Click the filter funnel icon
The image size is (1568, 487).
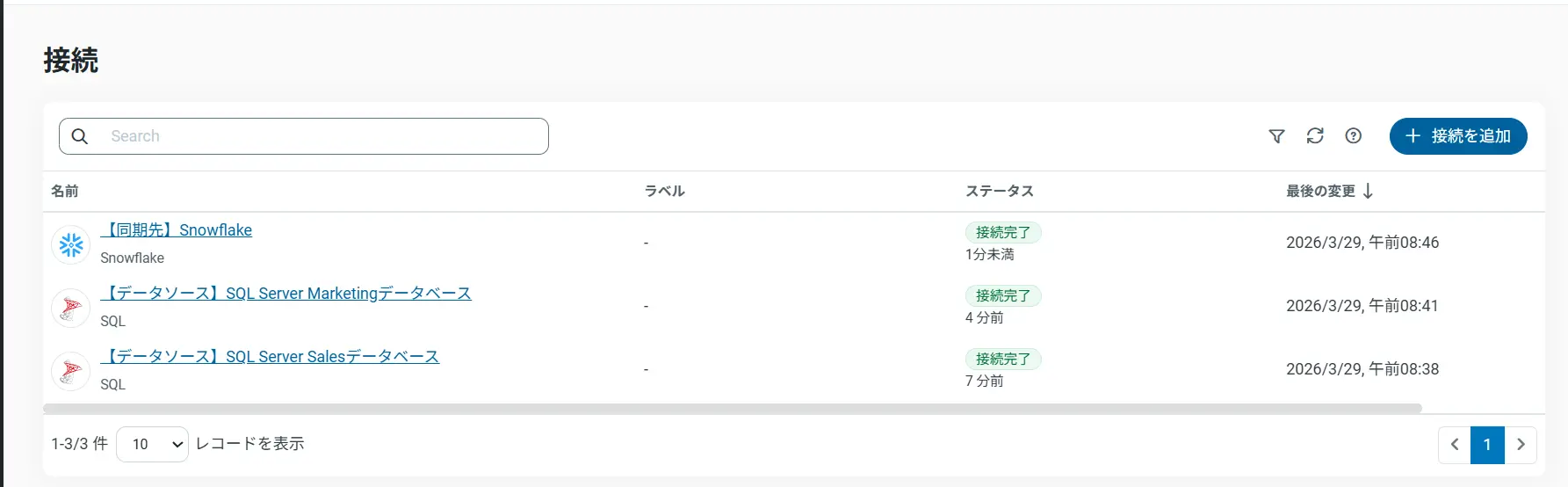click(x=1276, y=136)
